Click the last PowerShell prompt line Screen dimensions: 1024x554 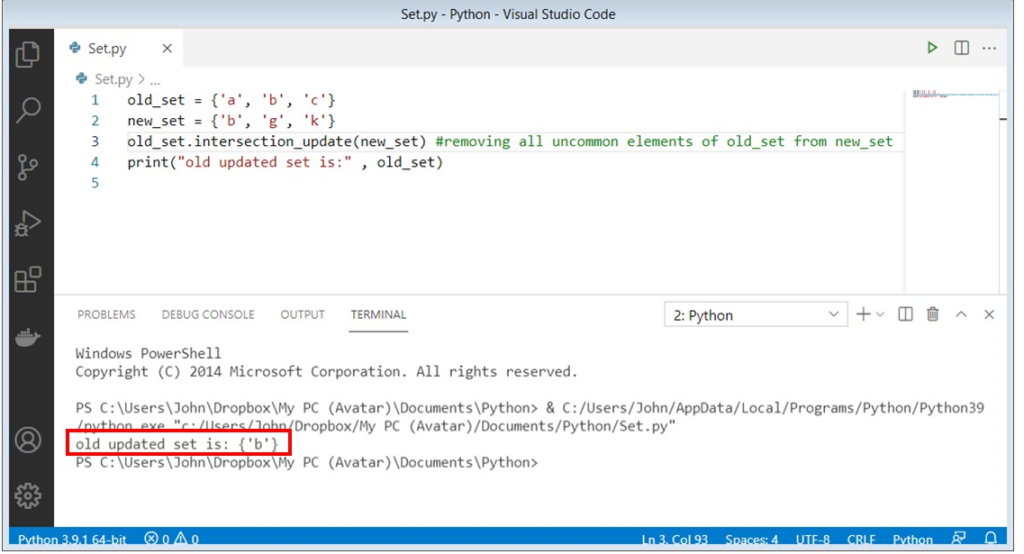pyautogui.click(x=306, y=463)
